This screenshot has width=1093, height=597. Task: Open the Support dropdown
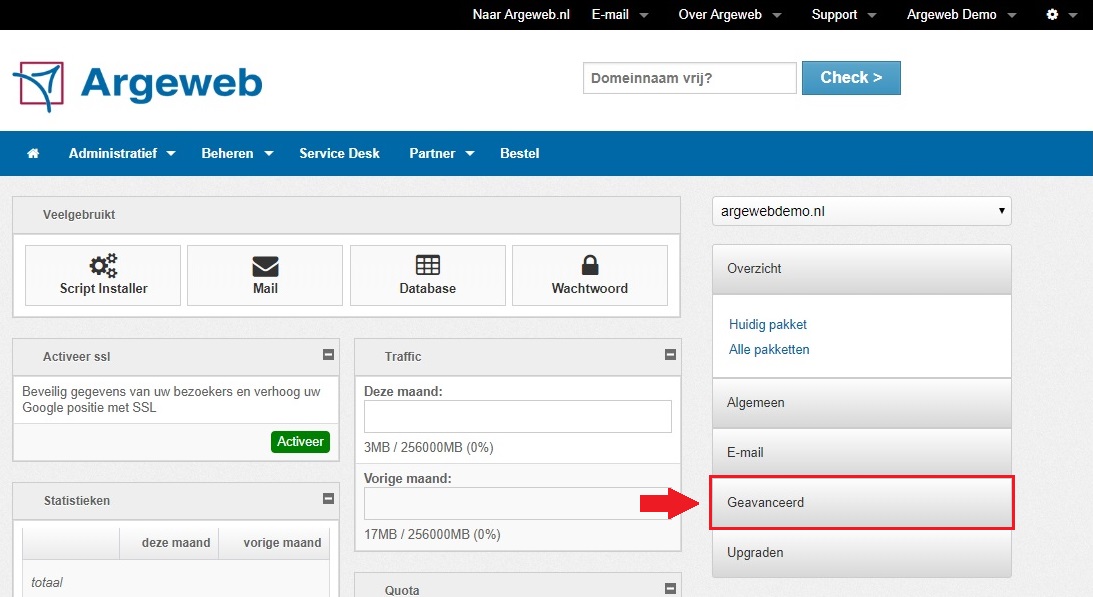click(x=843, y=15)
